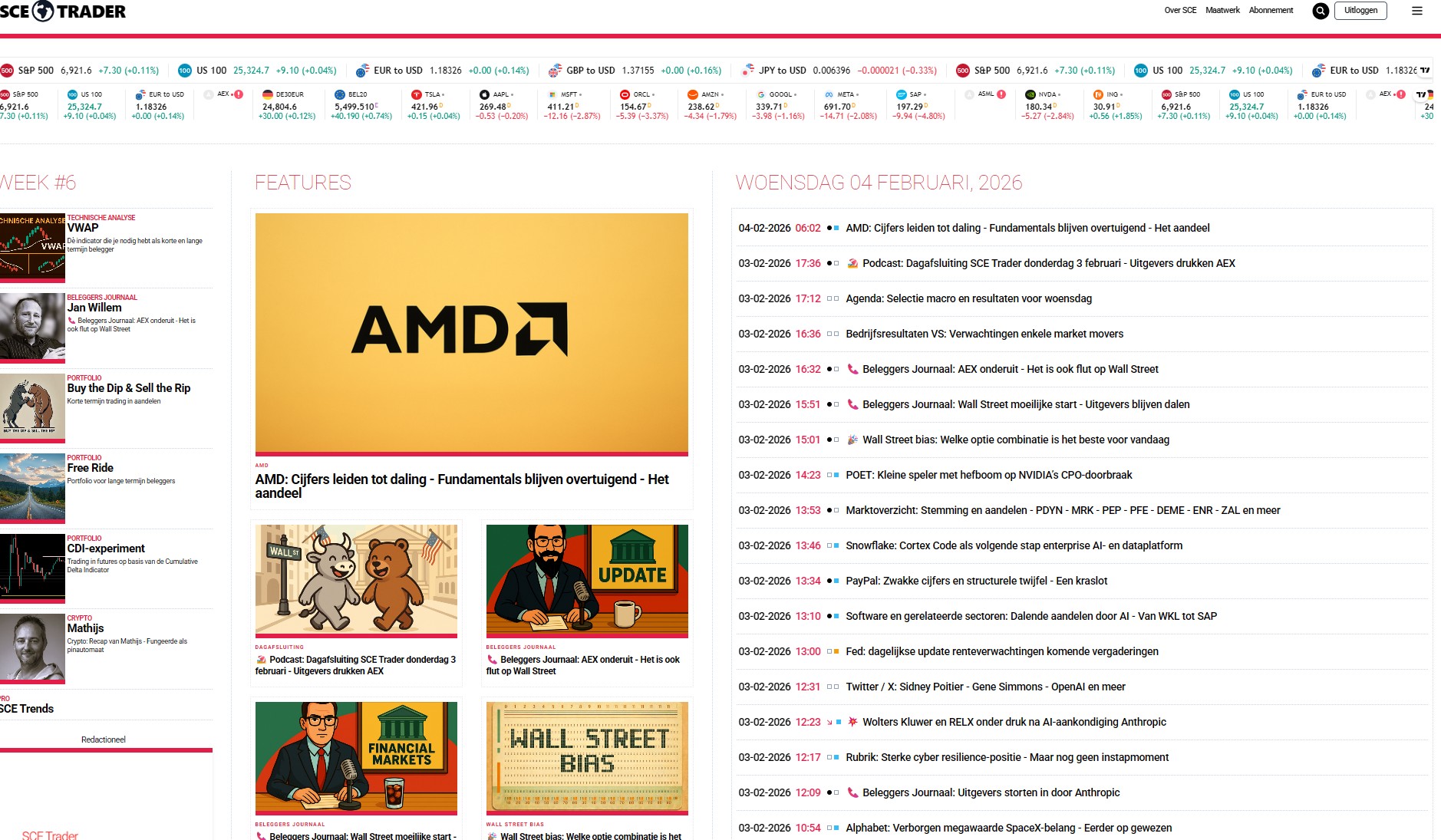Select the phone icon next to Beleggers Journaal 16:32

pyautogui.click(x=853, y=369)
